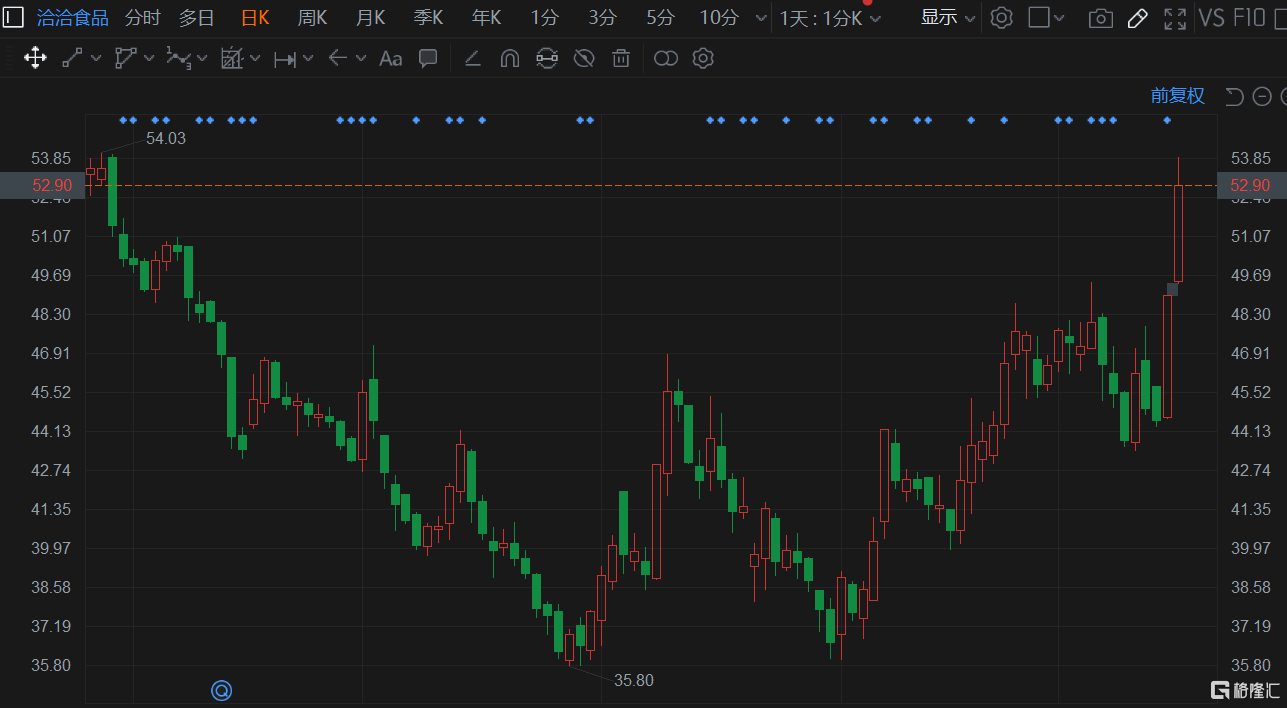Zoom out the chart with the minus icon
This screenshot has width=1287, height=708.
point(1262,96)
